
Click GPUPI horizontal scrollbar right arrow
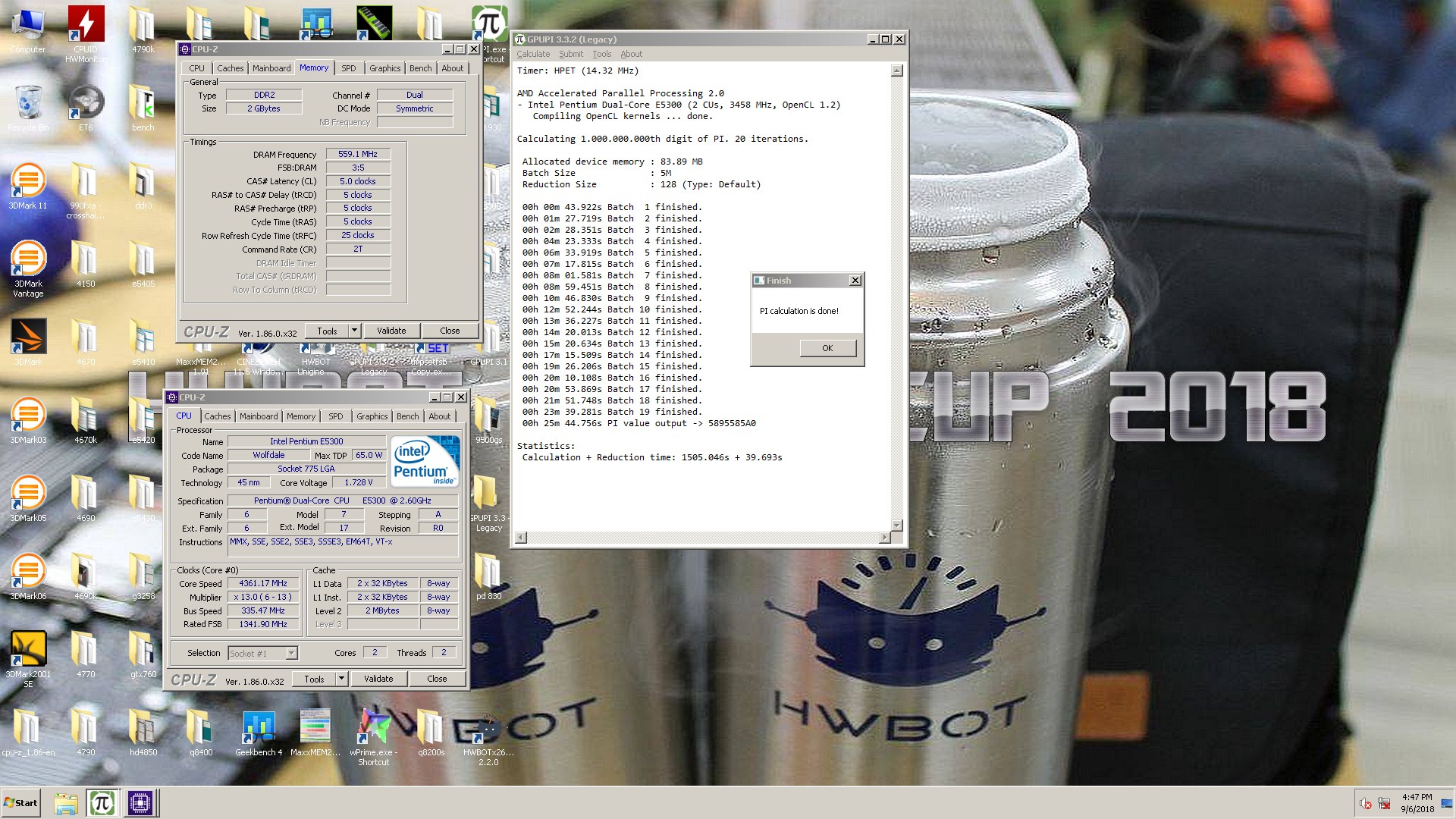(x=885, y=538)
